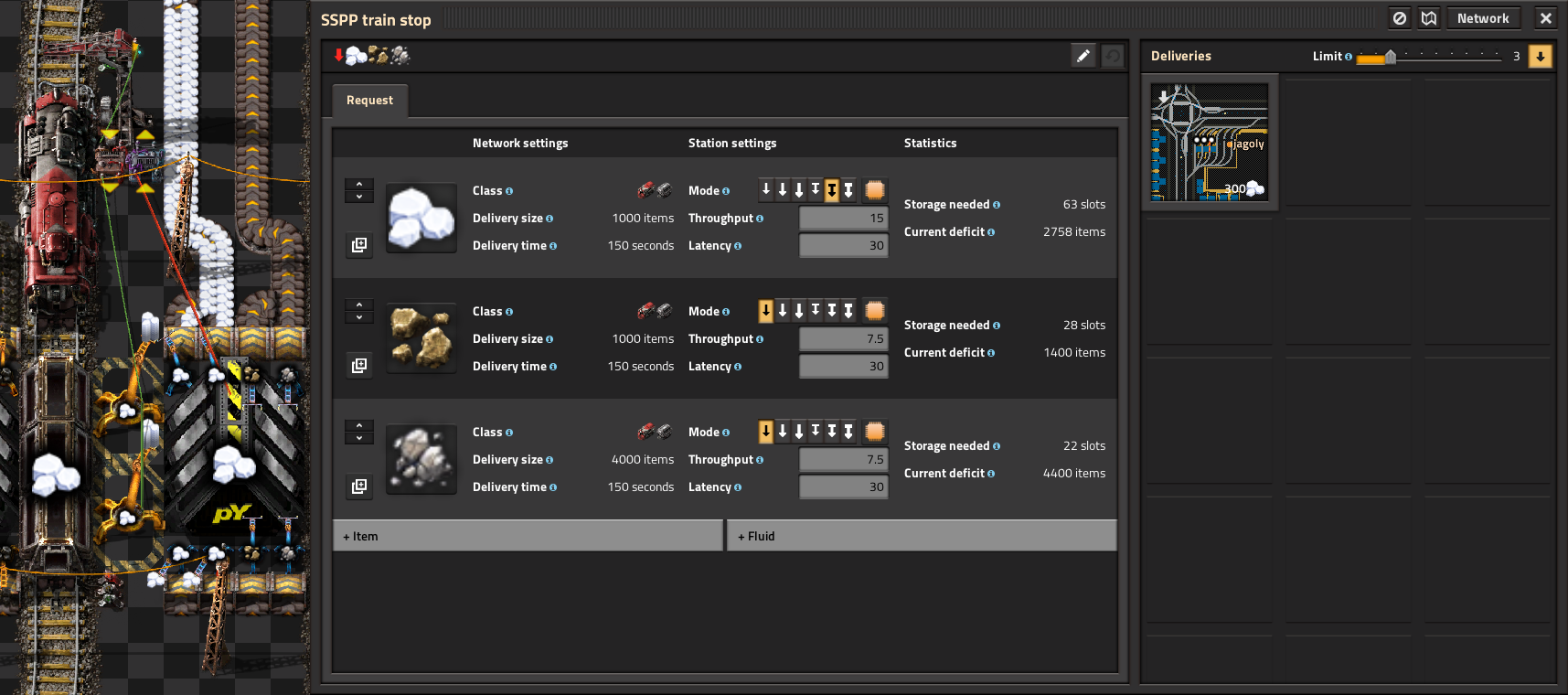Click the Throughput field in gold ore row
Screen dimensions: 1568x695
[x=844, y=338]
